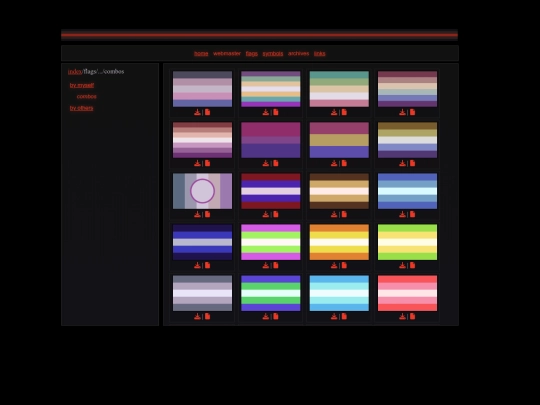Open file icon under teal, green, cream, pink flag

[344, 112]
